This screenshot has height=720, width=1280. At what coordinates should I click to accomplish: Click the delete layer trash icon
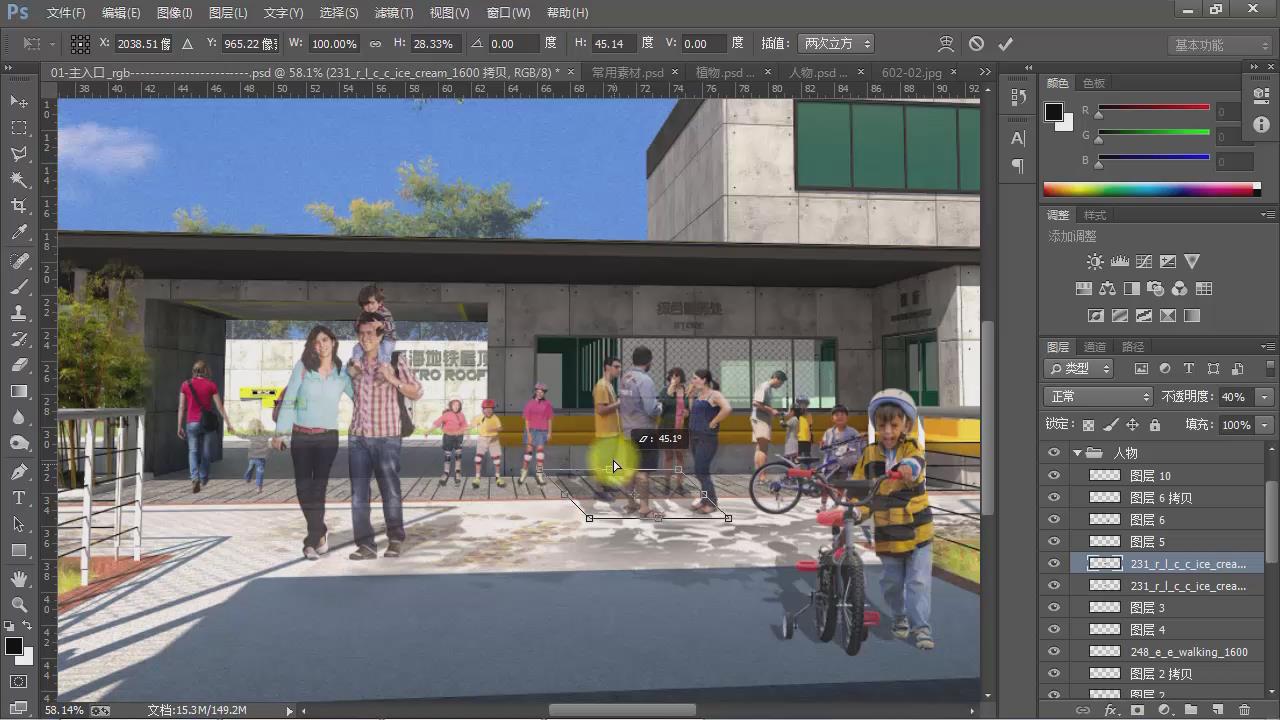point(1244,710)
